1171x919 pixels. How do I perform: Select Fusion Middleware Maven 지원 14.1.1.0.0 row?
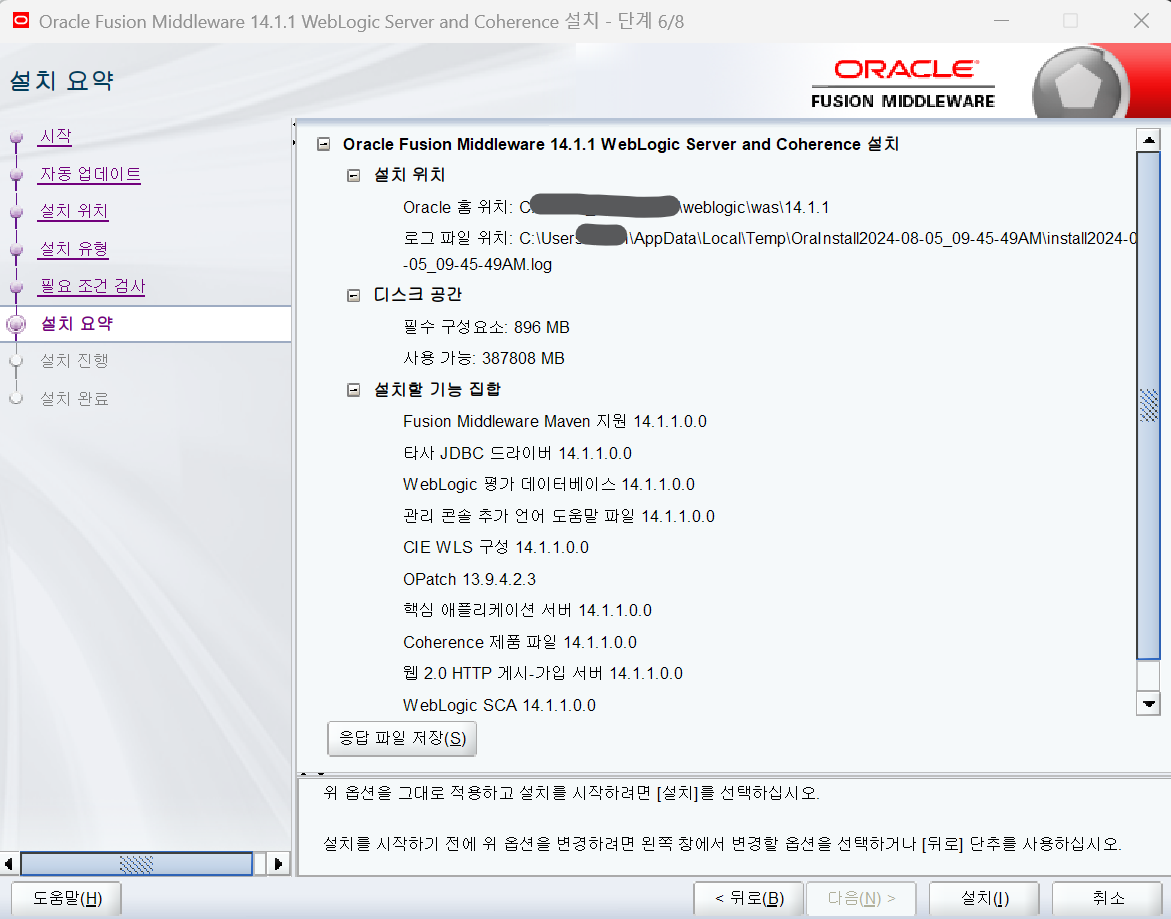(555, 422)
